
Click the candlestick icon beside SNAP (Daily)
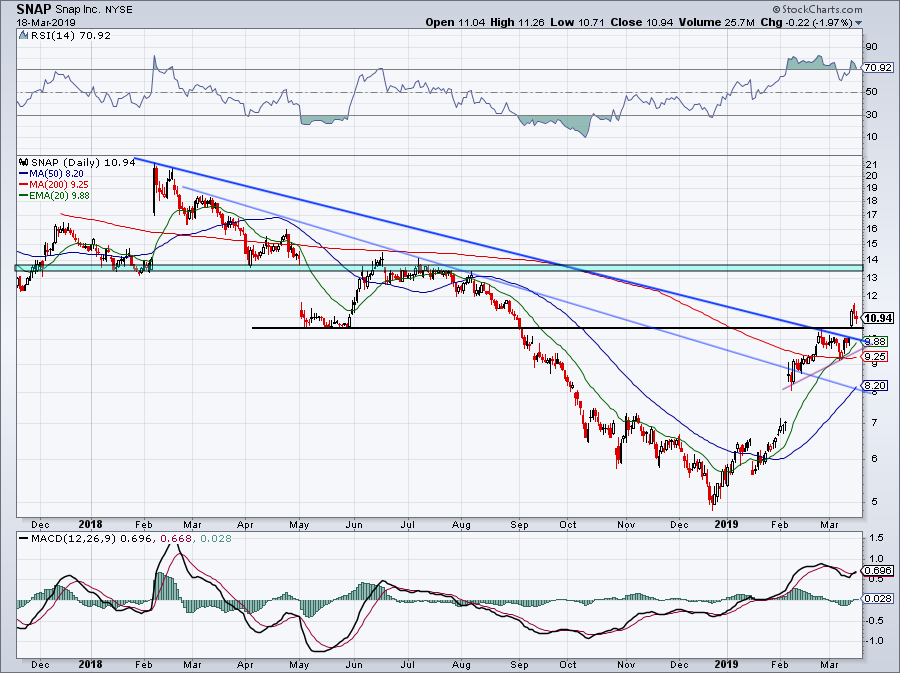pos(23,162)
